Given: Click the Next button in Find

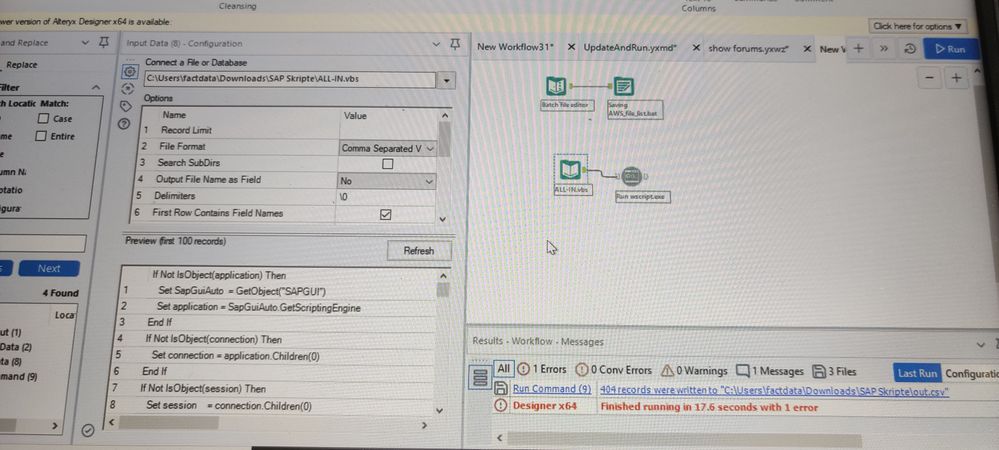Looking at the screenshot, I should pos(49,268).
